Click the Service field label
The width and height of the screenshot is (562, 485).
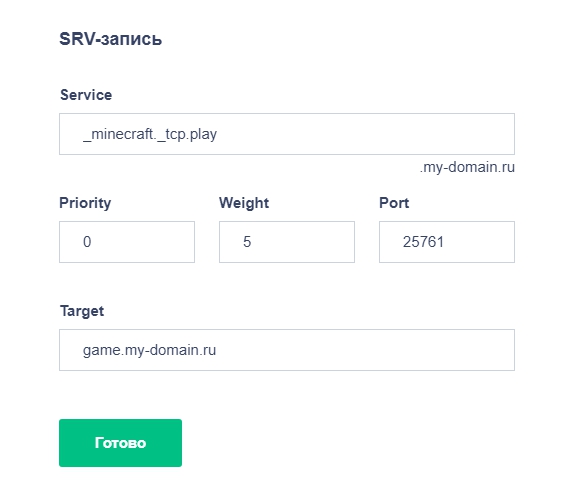pos(86,95)
